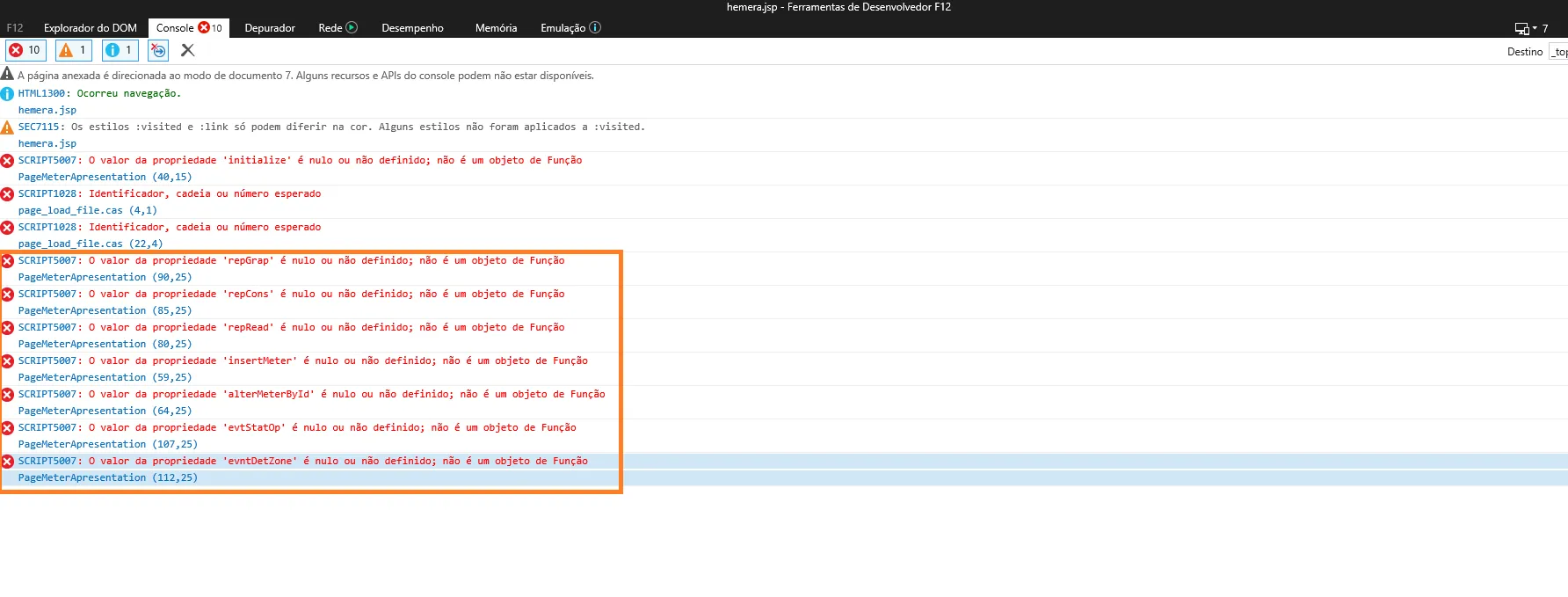This screenshot has height=597, width=1568.
Task: Select the 'evtStatOp' error message line
Action: click(297, 428)
